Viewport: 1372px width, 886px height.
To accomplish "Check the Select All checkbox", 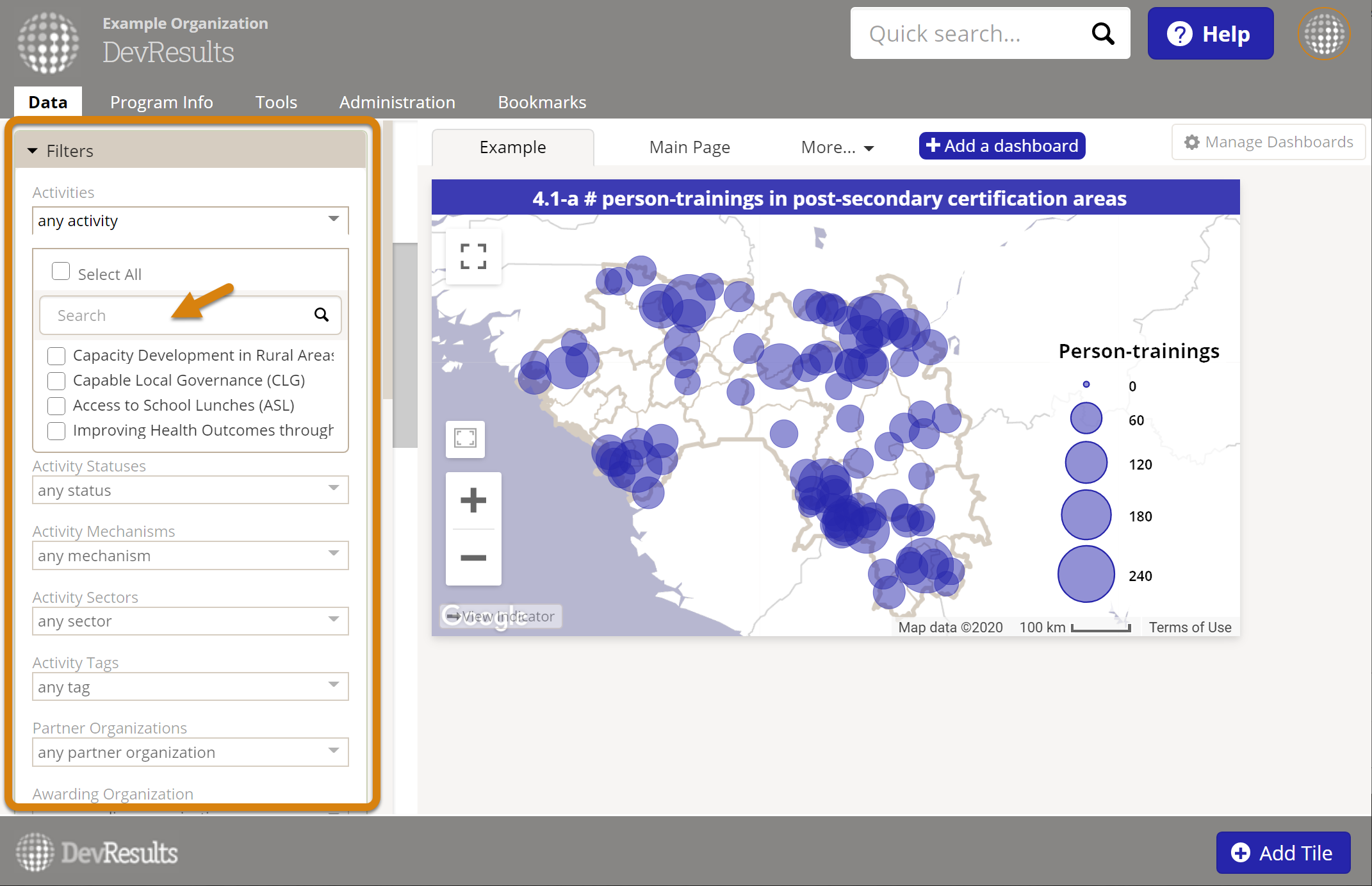I will point(61,272).
